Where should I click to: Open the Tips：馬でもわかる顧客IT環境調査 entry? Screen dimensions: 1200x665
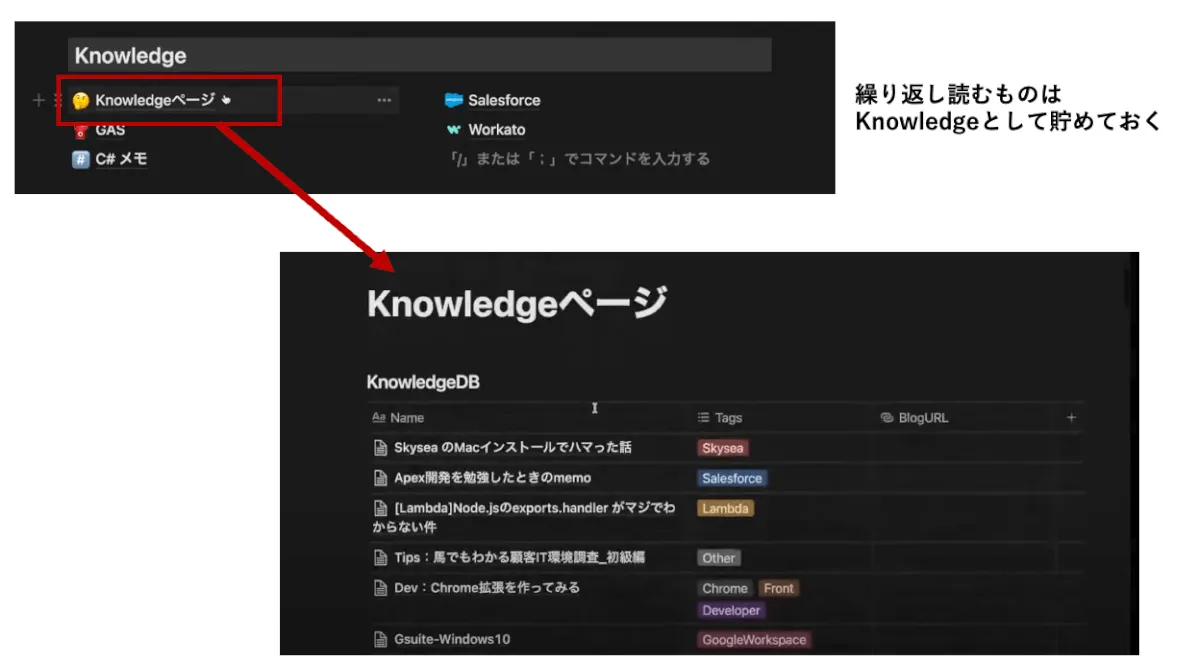tap(520, 557)
